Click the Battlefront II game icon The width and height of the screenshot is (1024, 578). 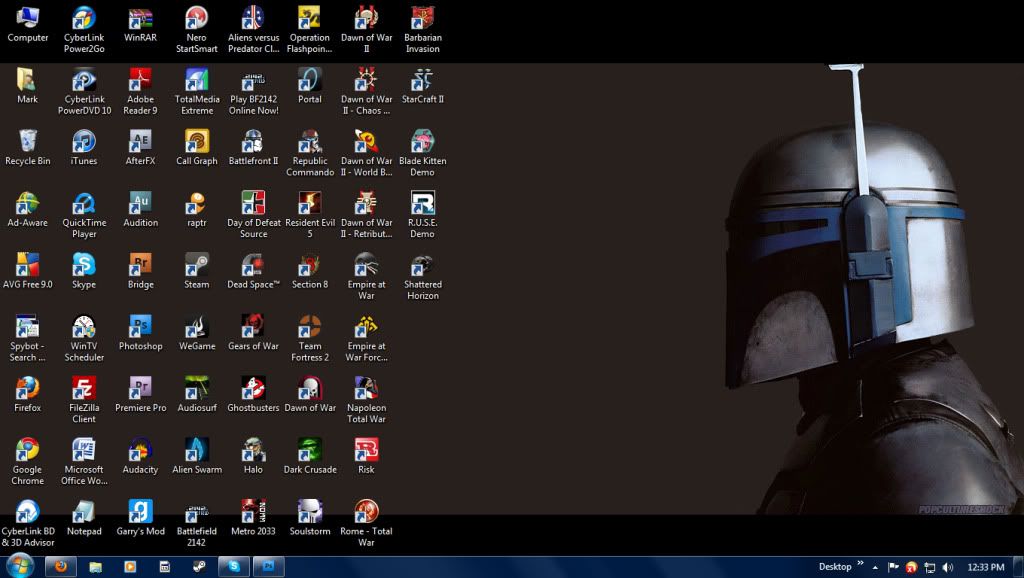tap(253, 148)
